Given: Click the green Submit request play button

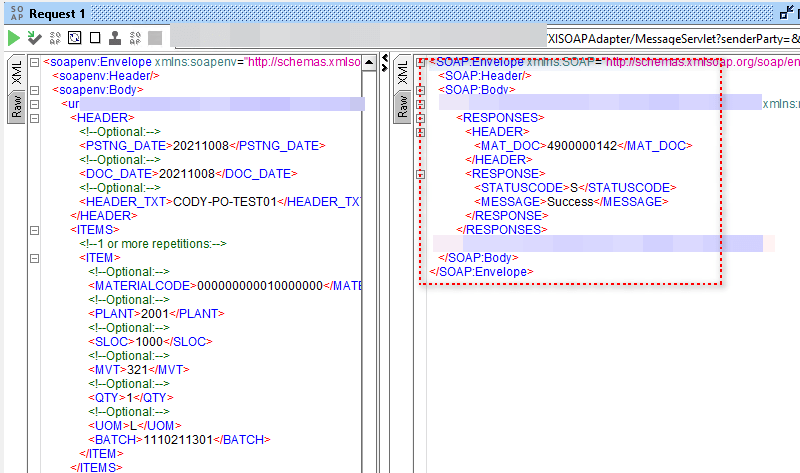Looking at the screenshot, I should tap(14, 38).
